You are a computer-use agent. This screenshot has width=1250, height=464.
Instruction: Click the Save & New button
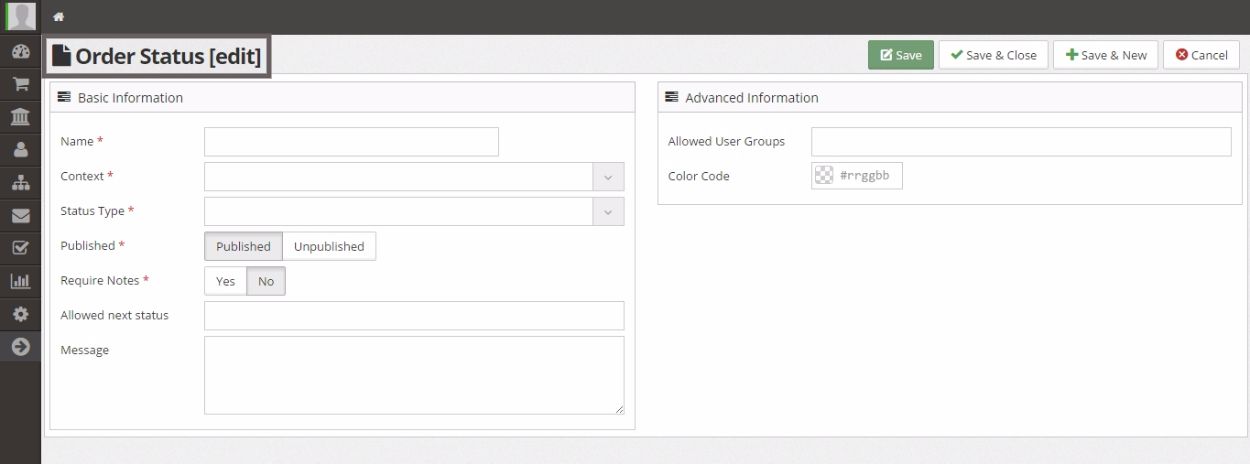(x=1106, y=55)
